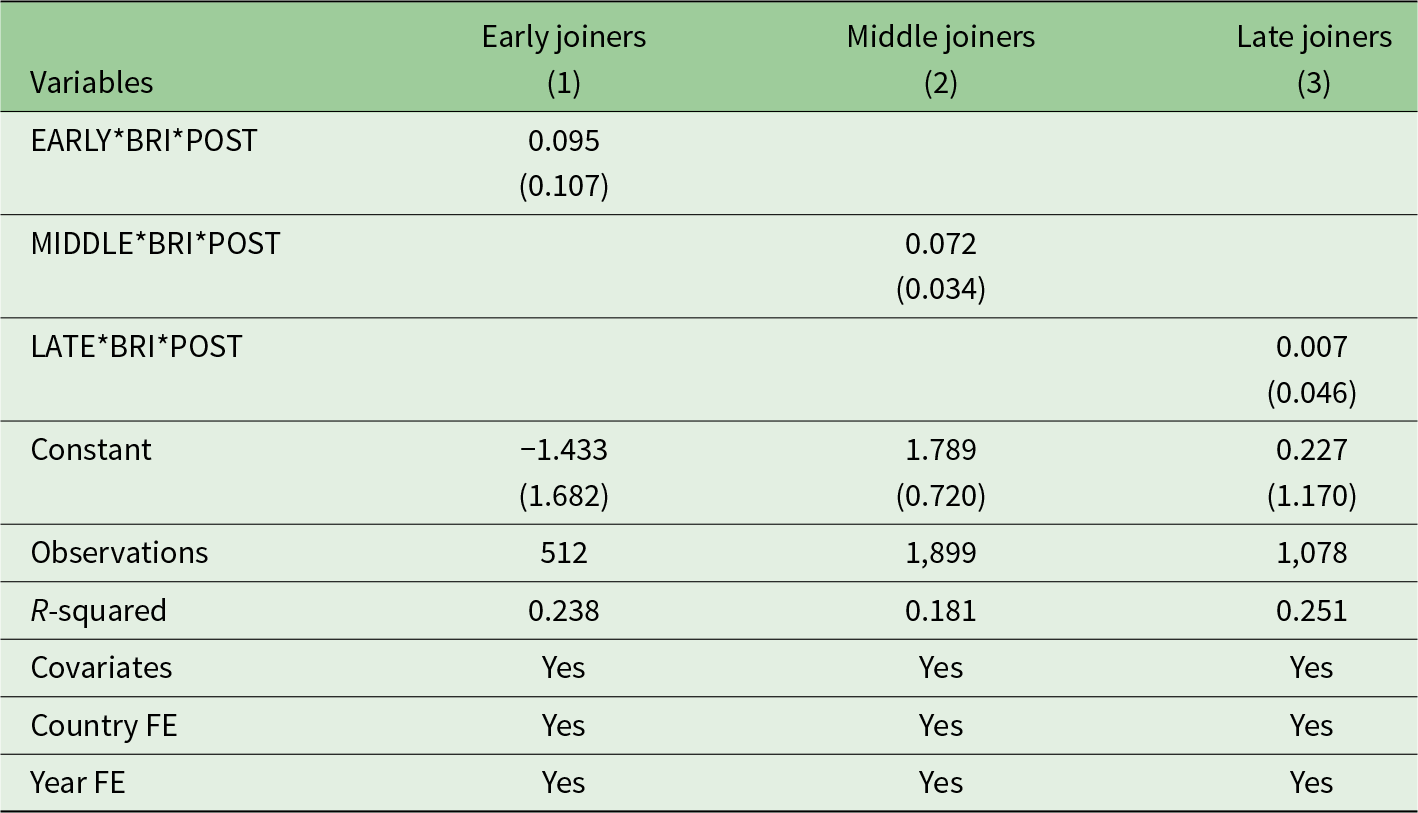
Task: Select the 0.251 R-squared value
Action: [x=1312, y=611]
